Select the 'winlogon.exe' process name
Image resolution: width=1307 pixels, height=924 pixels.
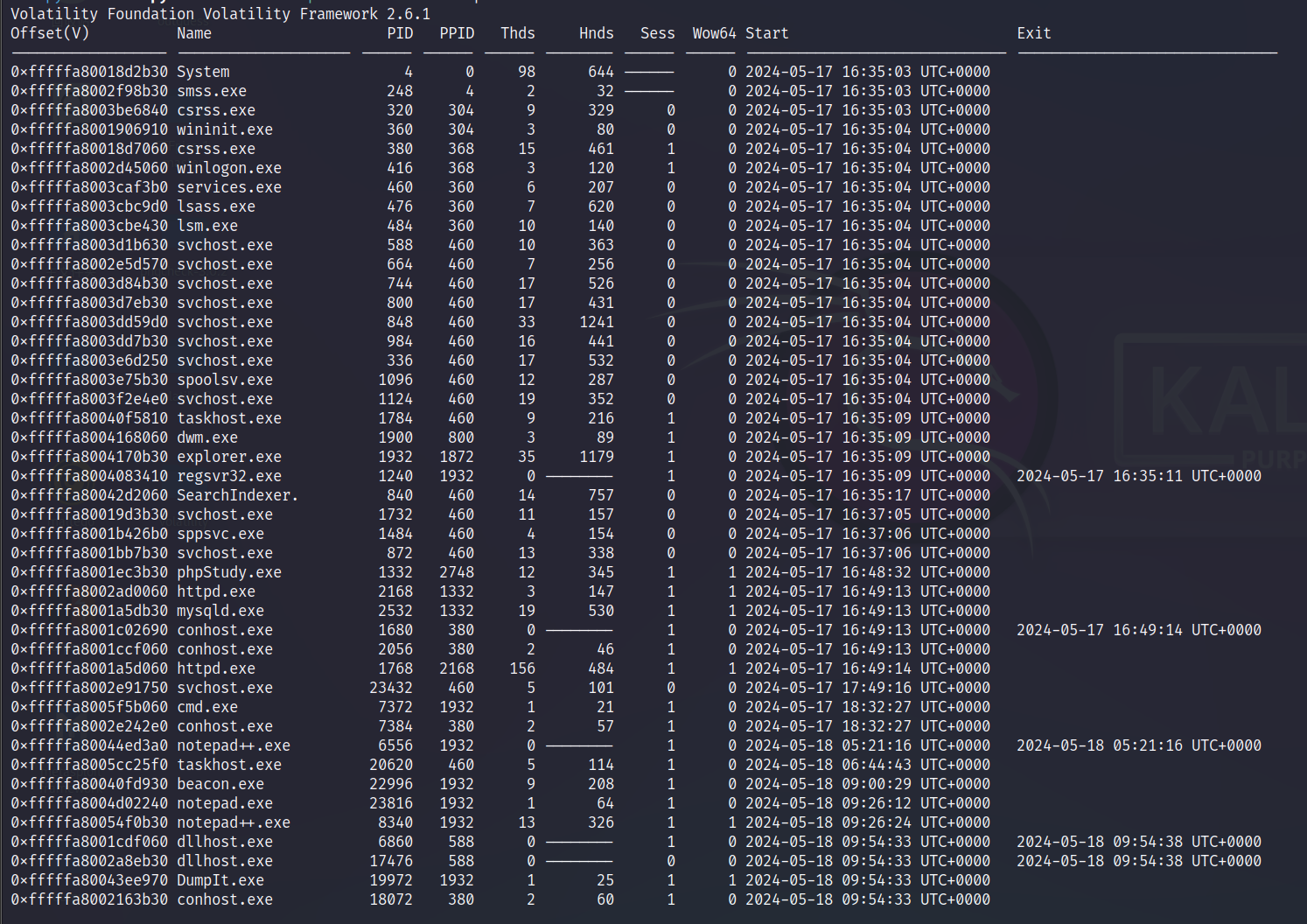(x=229, y=168)
